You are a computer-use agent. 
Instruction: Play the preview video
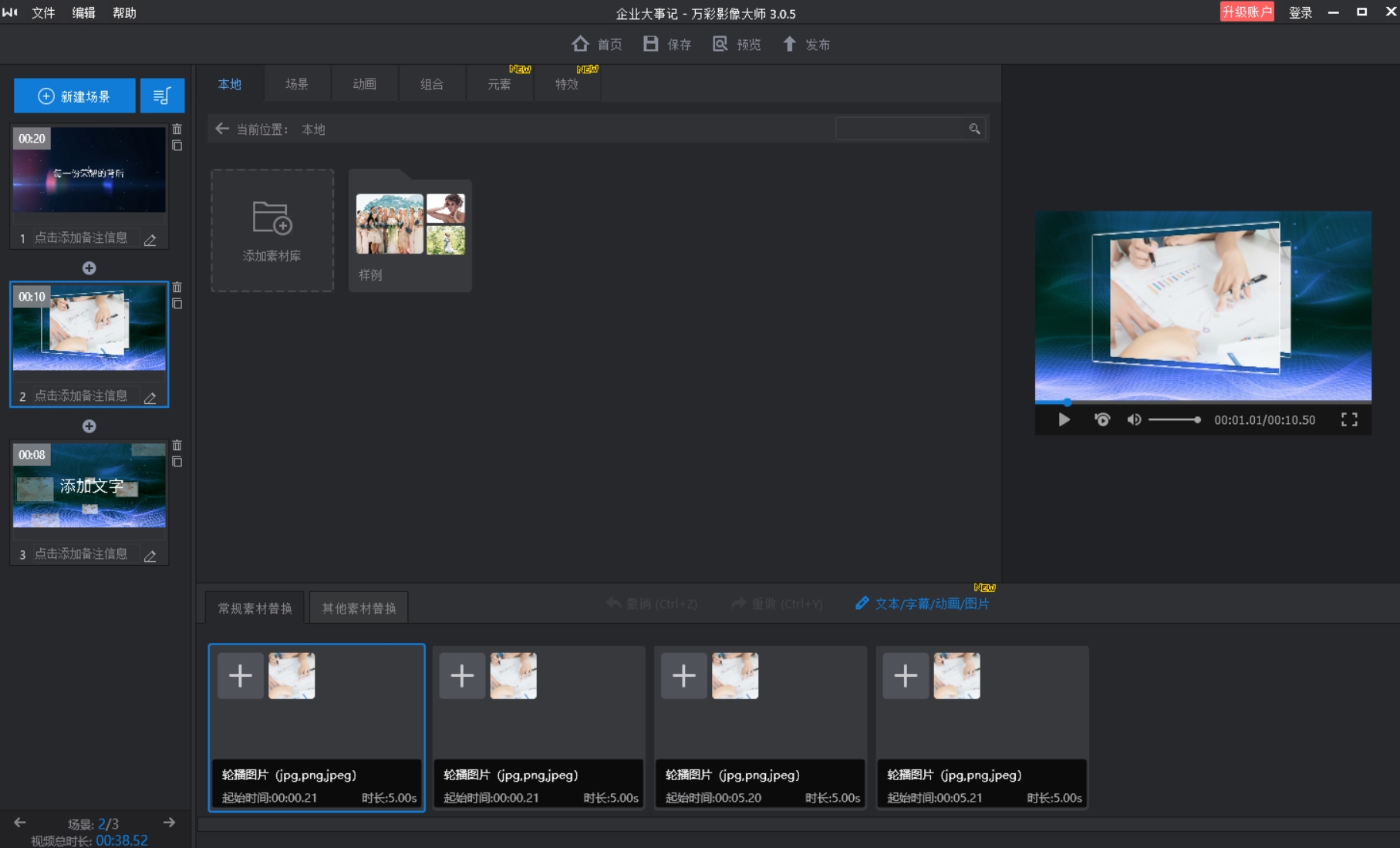1064,419
